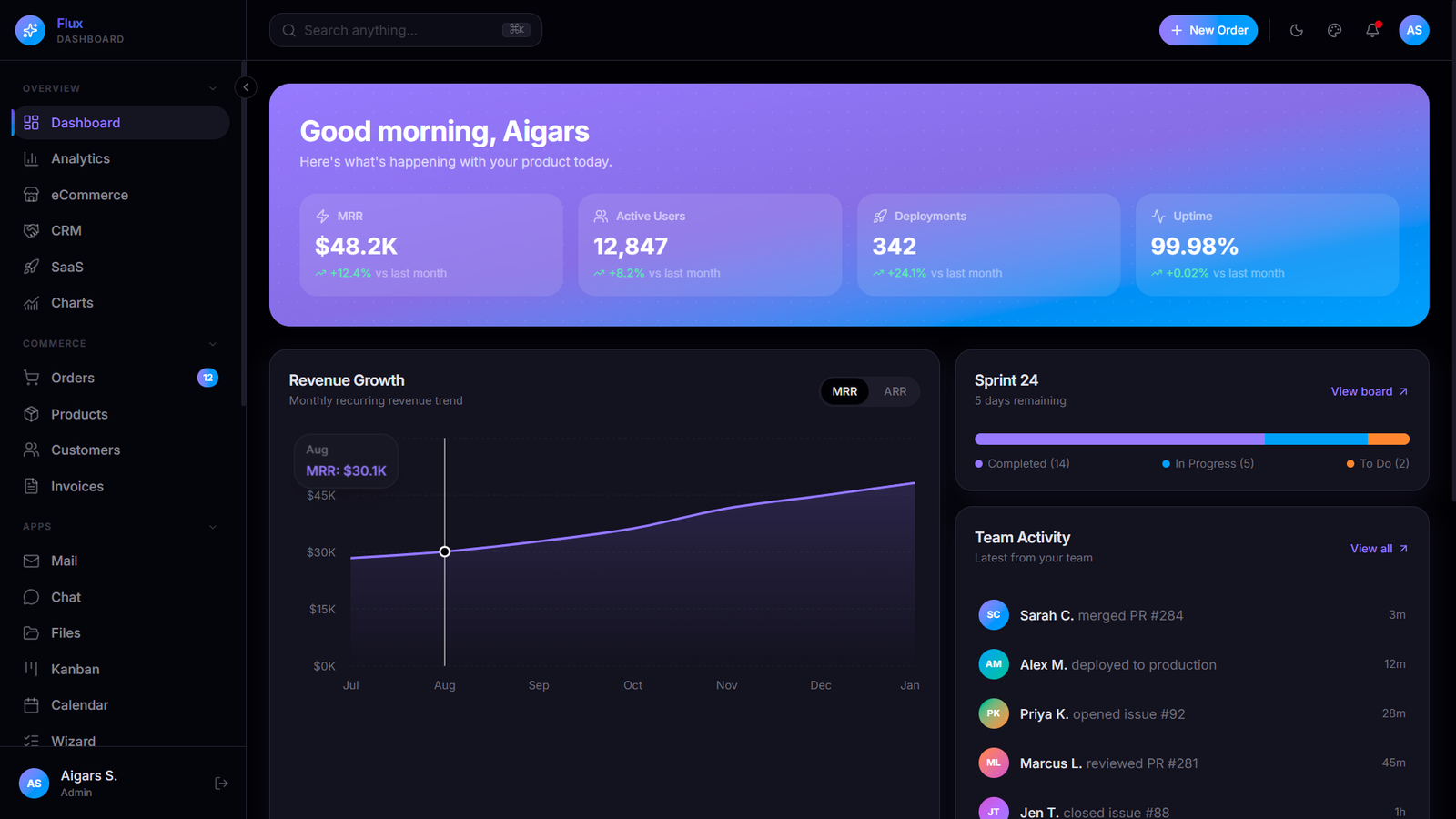Click the Aug data point on chart

(x=445, y=551)
